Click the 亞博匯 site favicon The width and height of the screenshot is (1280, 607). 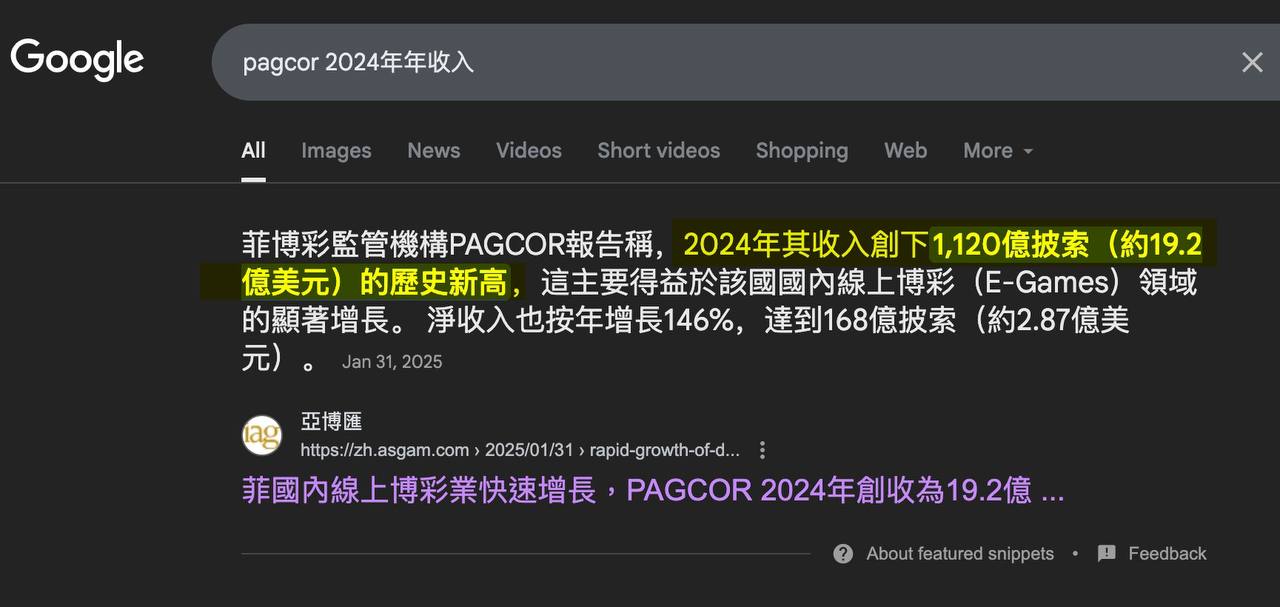(262, 435)
